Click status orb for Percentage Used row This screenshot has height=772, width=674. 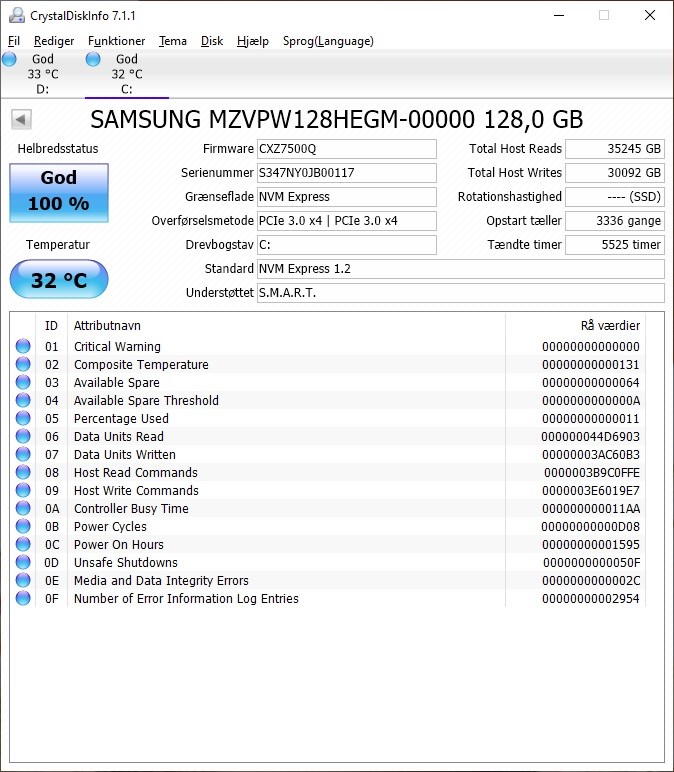click(x=23, y=418)
